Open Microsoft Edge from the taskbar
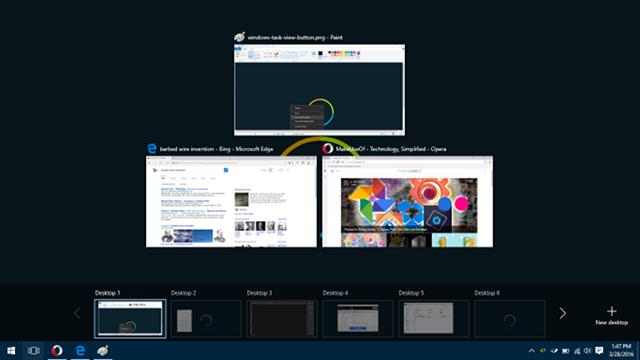Screen dimensions: 640x360 (80, 351)
